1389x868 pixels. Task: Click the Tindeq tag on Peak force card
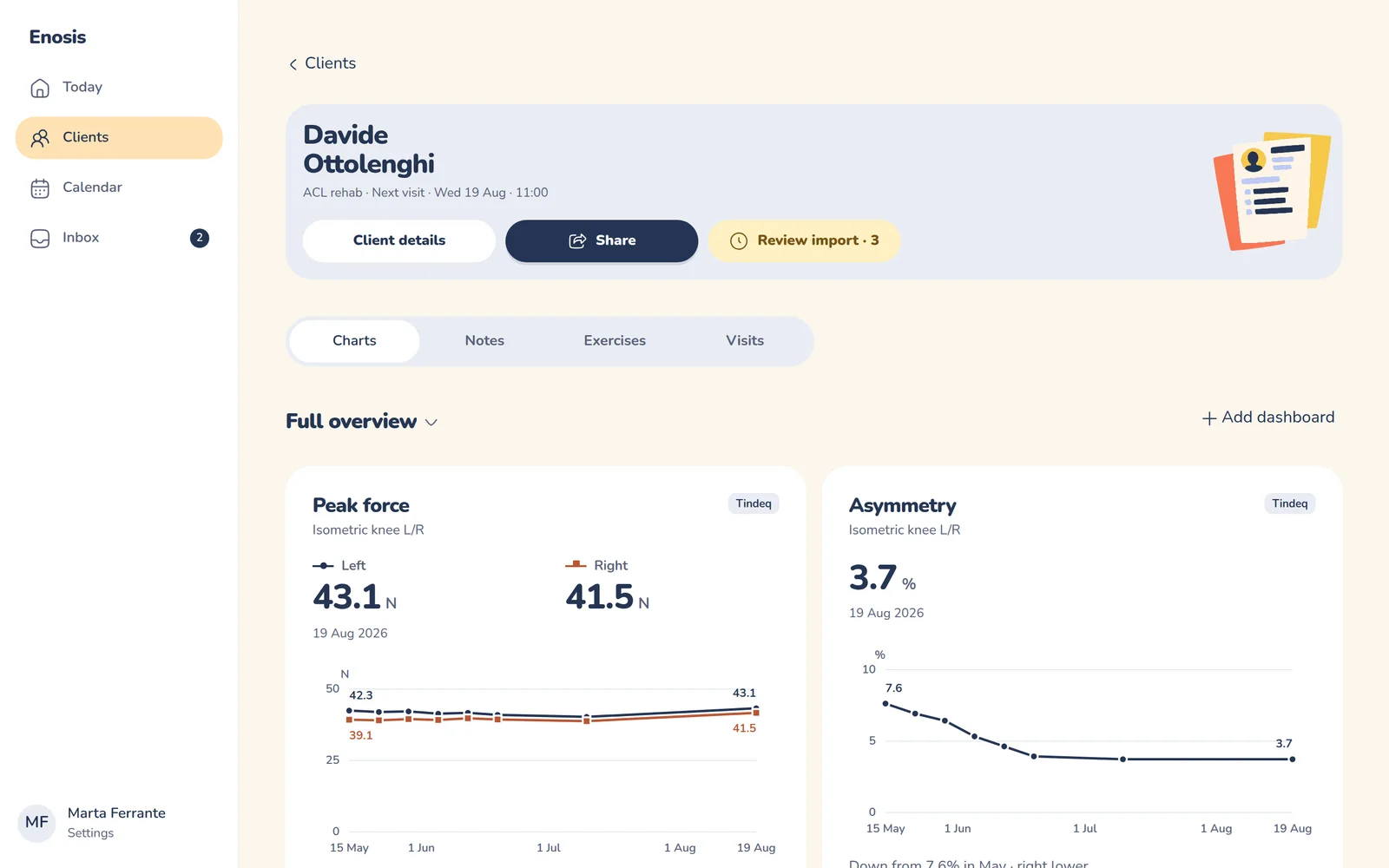(x=754, y=504)
